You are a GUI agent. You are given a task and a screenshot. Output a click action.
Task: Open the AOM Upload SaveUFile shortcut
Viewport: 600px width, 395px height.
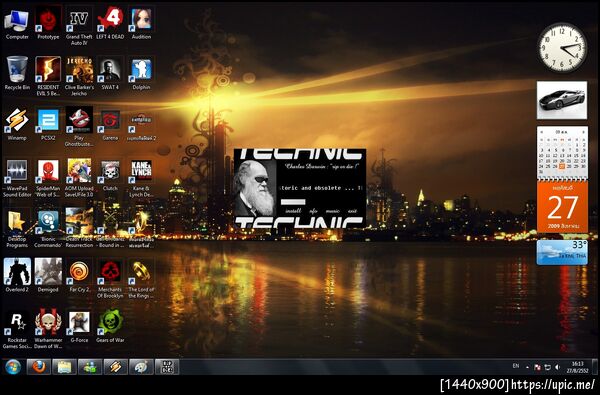coord(79,177)
